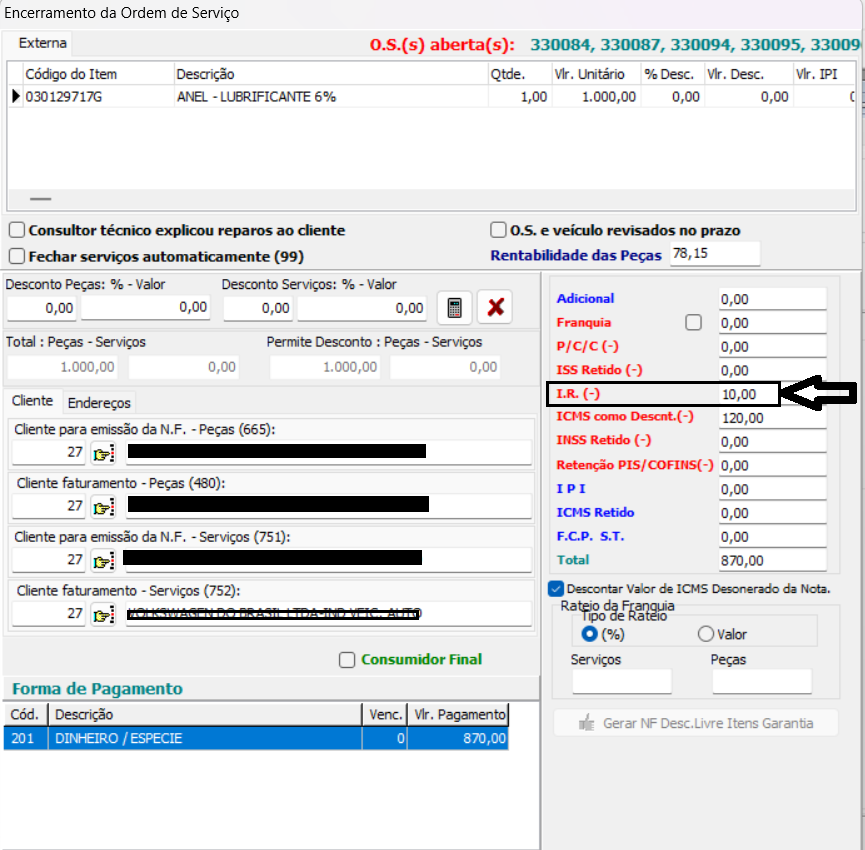Click the Vlr. IPI column header

pos(824,74)
